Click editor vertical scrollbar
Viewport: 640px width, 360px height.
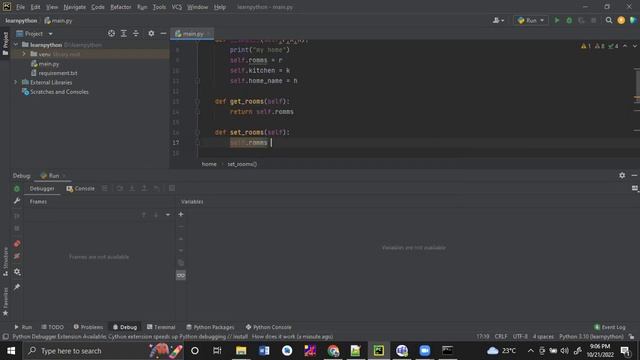637,84
